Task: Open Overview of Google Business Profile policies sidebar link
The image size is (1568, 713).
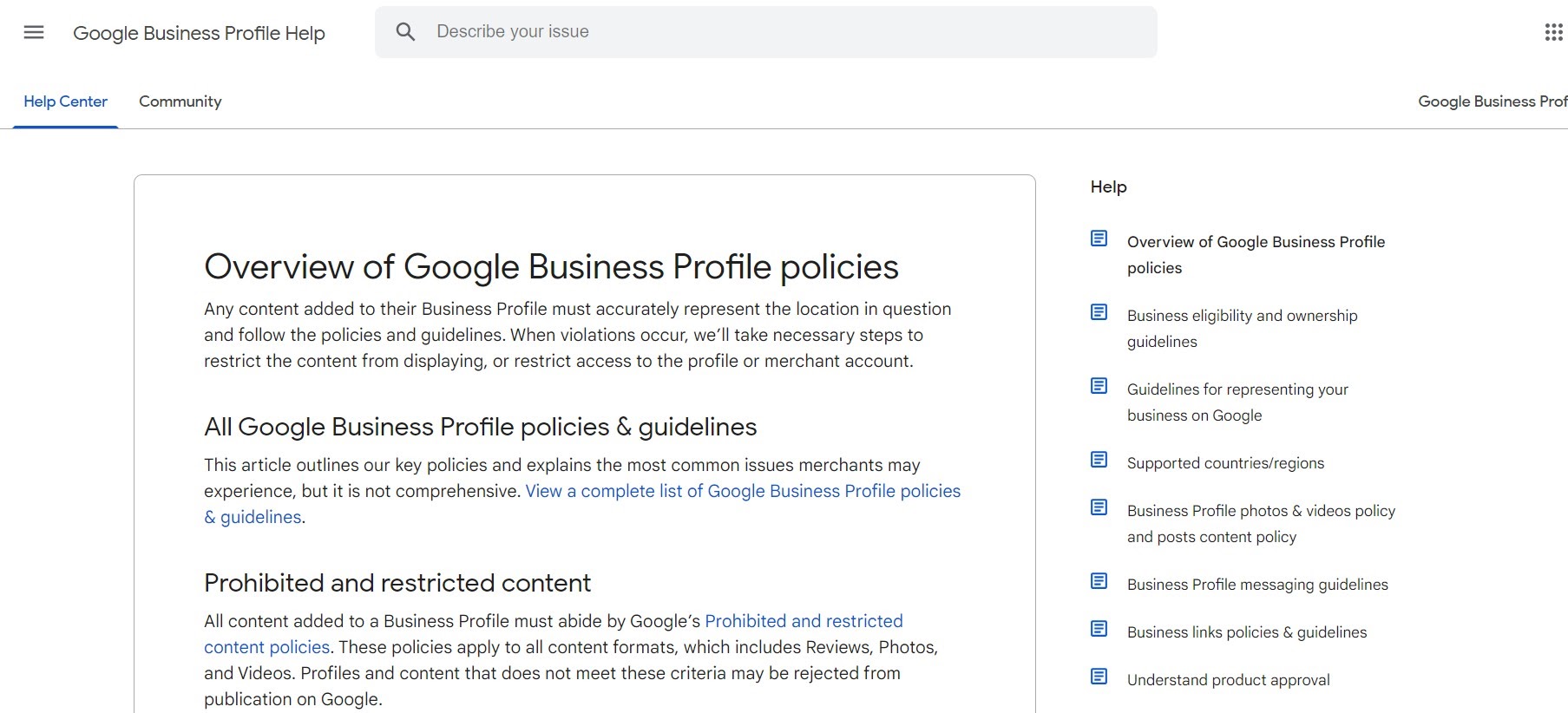Action: (1256, 255)
